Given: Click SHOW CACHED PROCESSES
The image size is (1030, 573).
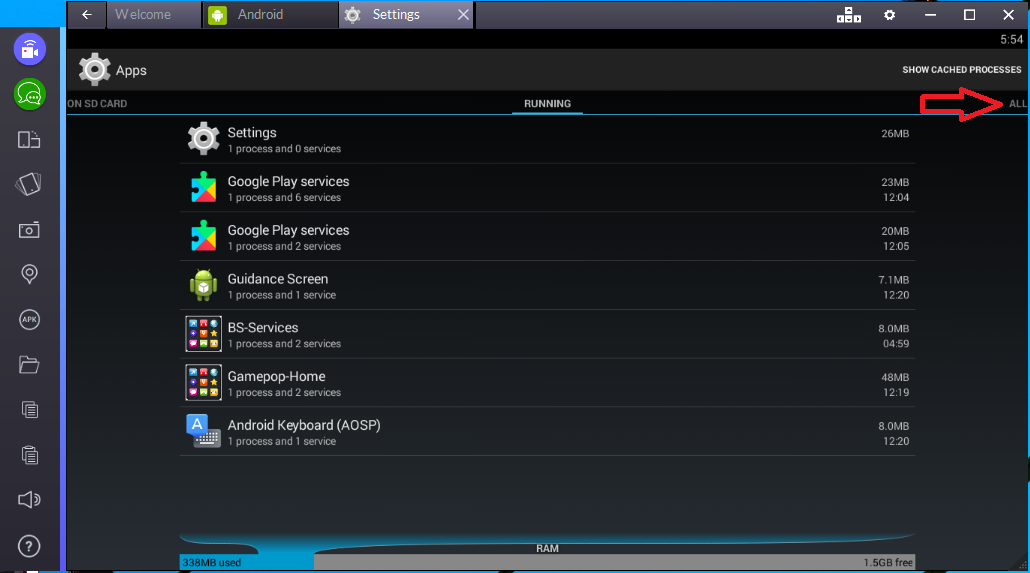Looking at the screenshot, I should click(x=962, y=70).
